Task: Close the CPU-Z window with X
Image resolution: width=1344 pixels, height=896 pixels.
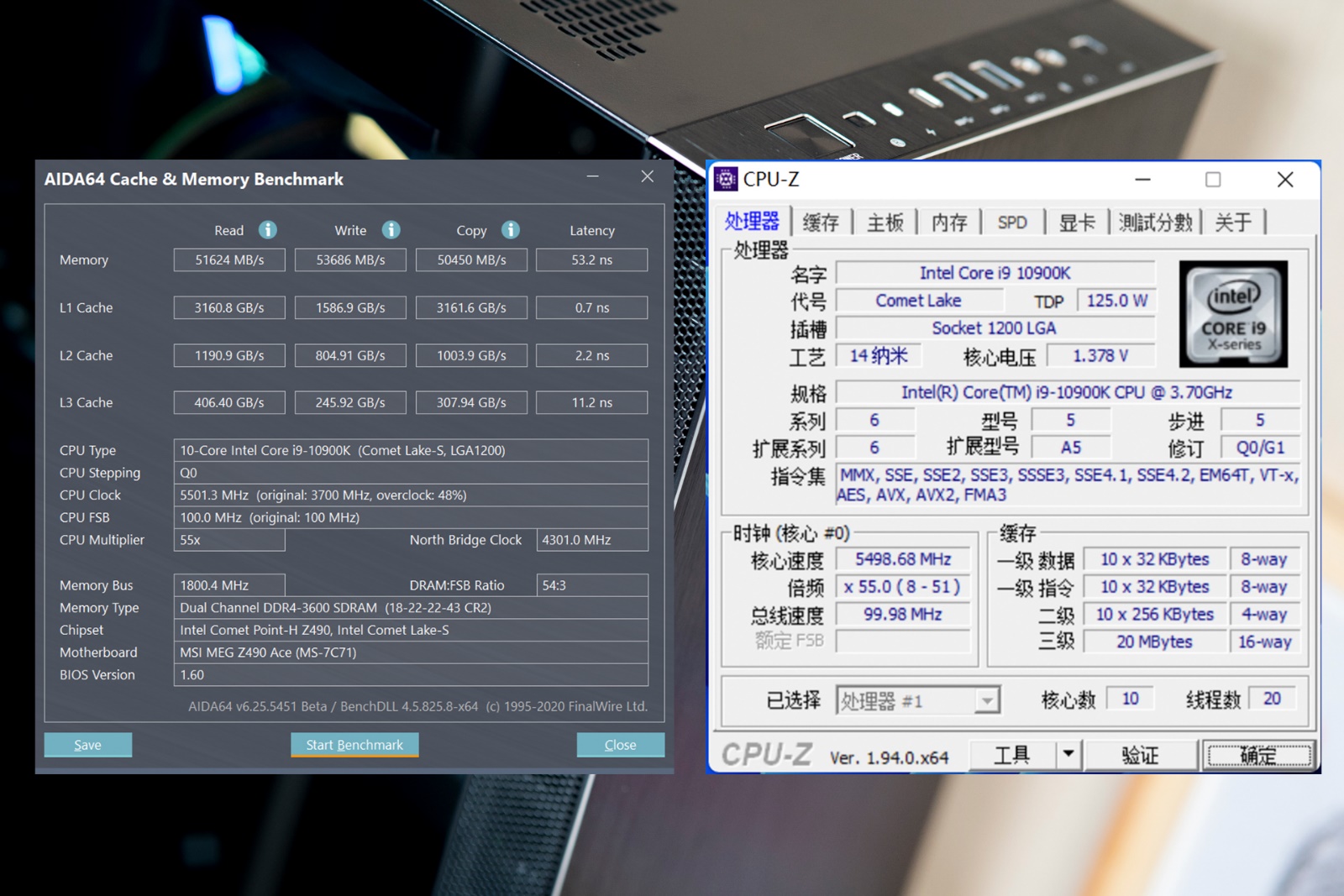Action: [x=1285, y=180]
